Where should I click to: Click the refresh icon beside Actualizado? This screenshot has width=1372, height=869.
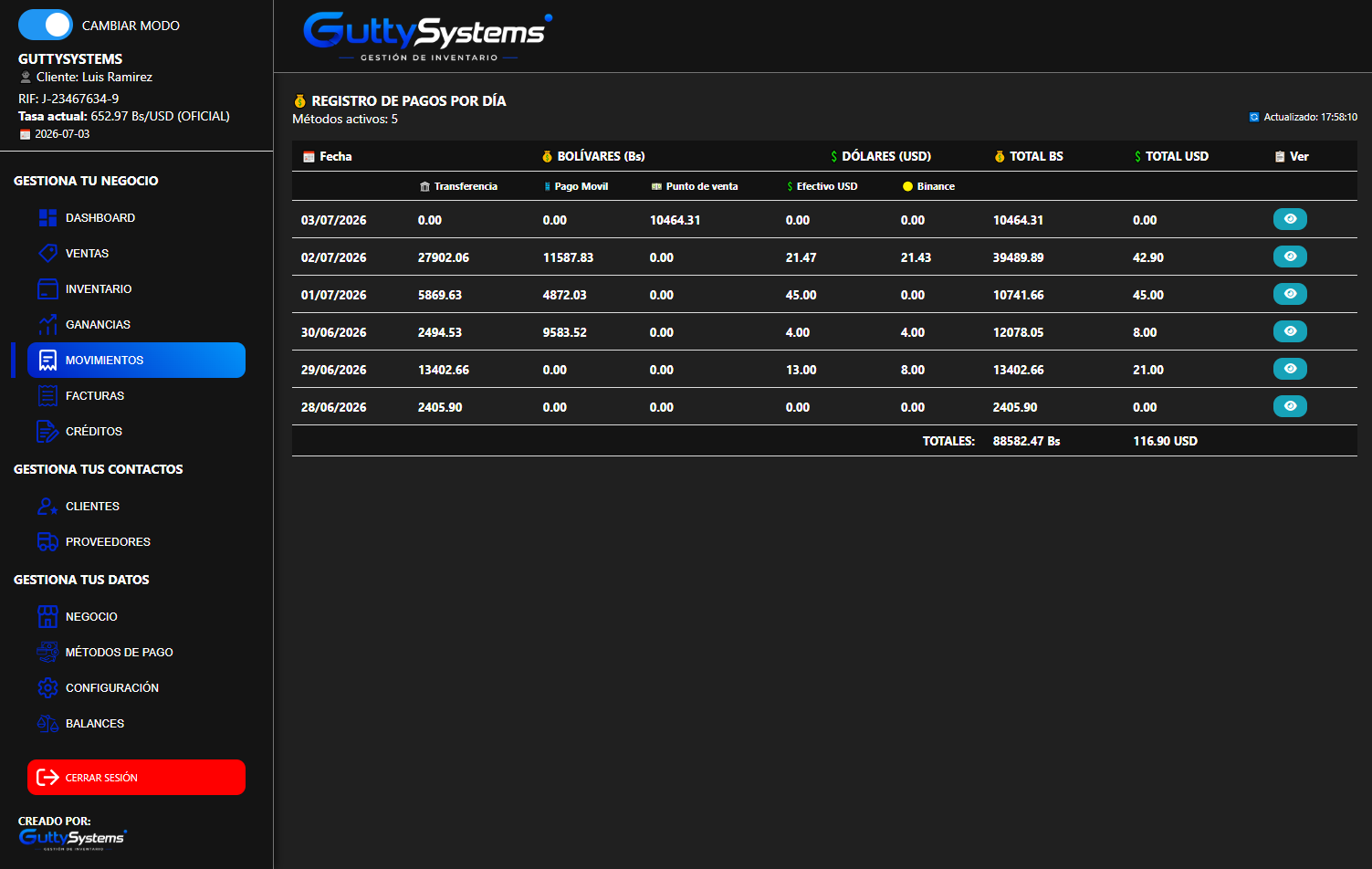(x=1254, y=117)
